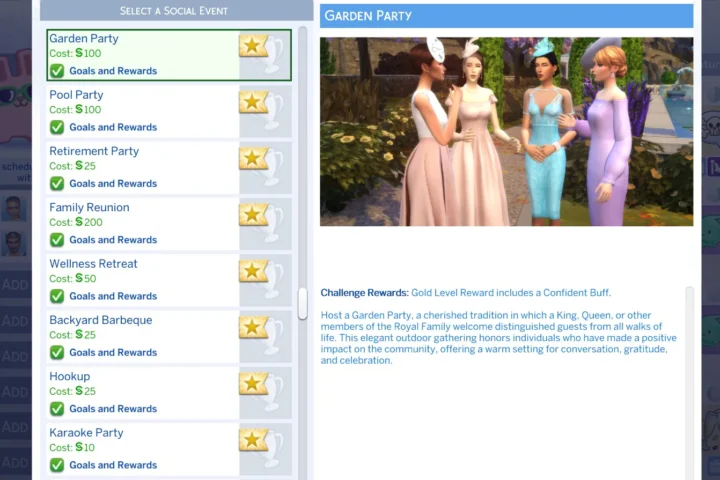Select the Hookup event
720x480 pixels.
click(x=169, y=393)
